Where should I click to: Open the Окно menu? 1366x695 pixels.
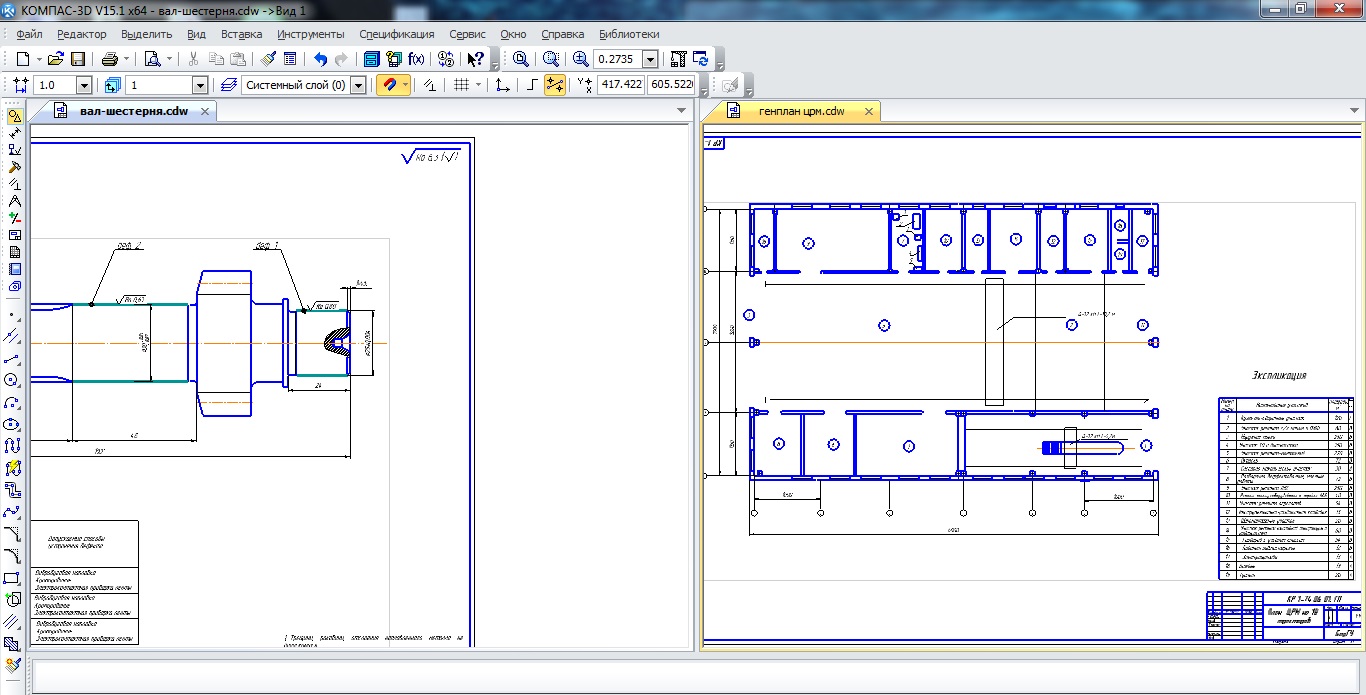click(513, 34)
